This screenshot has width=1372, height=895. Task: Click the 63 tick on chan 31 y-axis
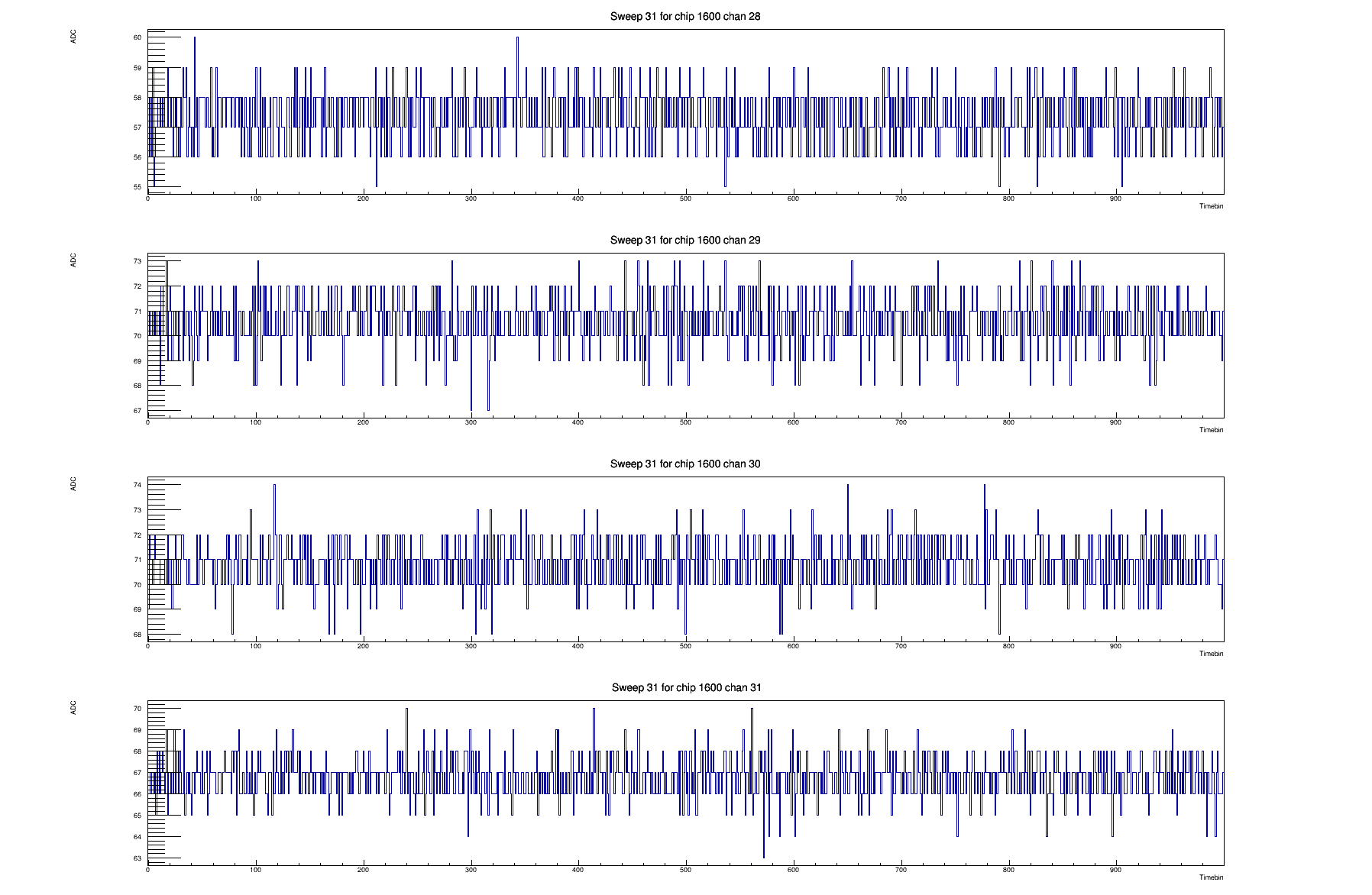coord(138,858)
